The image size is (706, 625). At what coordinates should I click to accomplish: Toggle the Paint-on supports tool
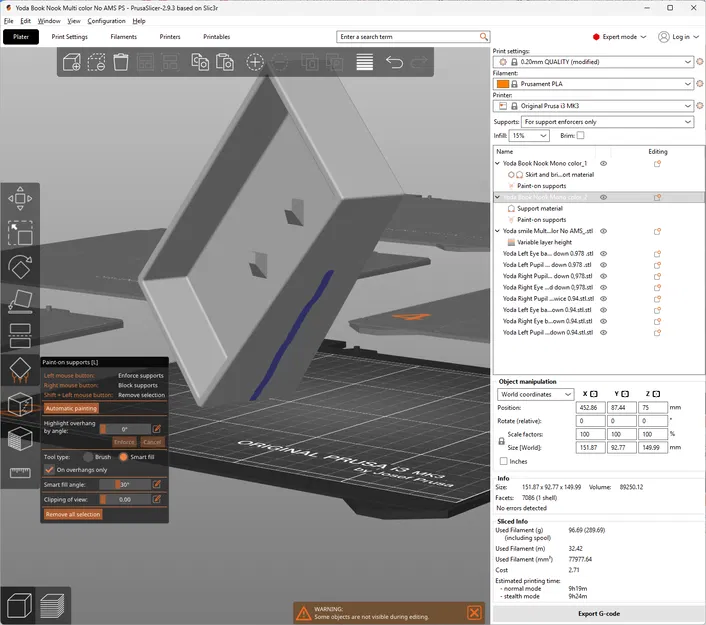[20, 370]
